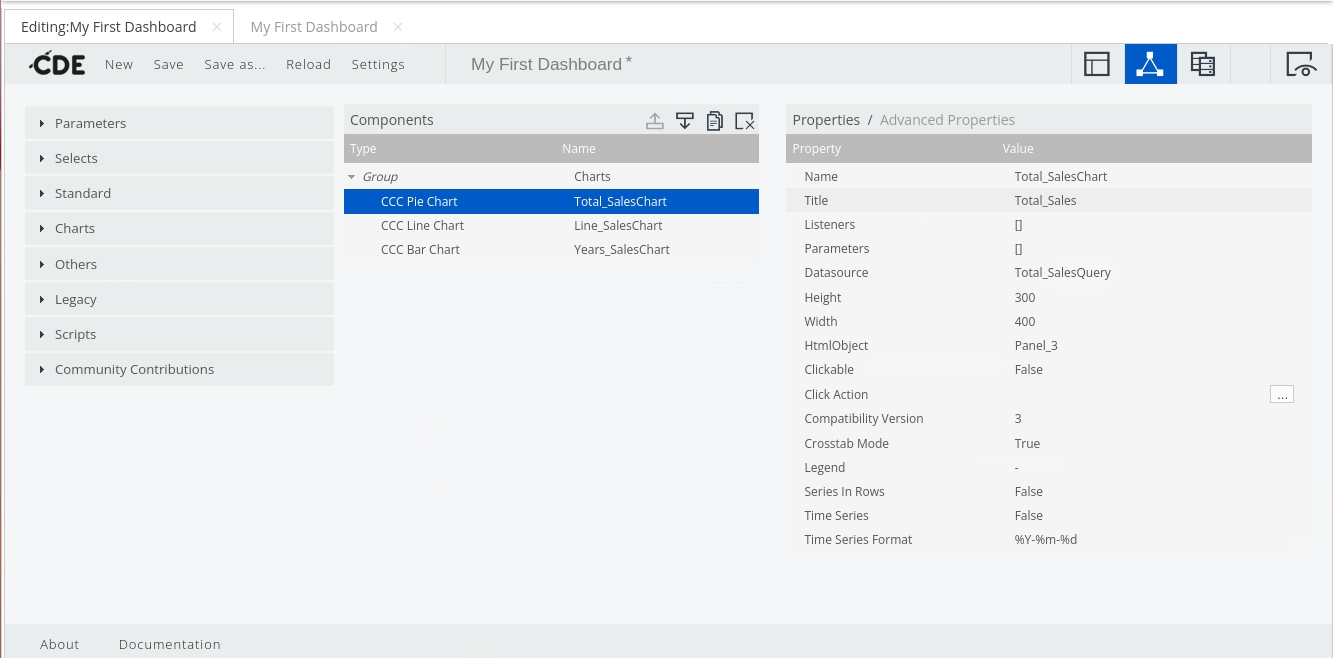Switch to the My First Dashboard tab
The image size is (1333, 658).
(314, 27)
